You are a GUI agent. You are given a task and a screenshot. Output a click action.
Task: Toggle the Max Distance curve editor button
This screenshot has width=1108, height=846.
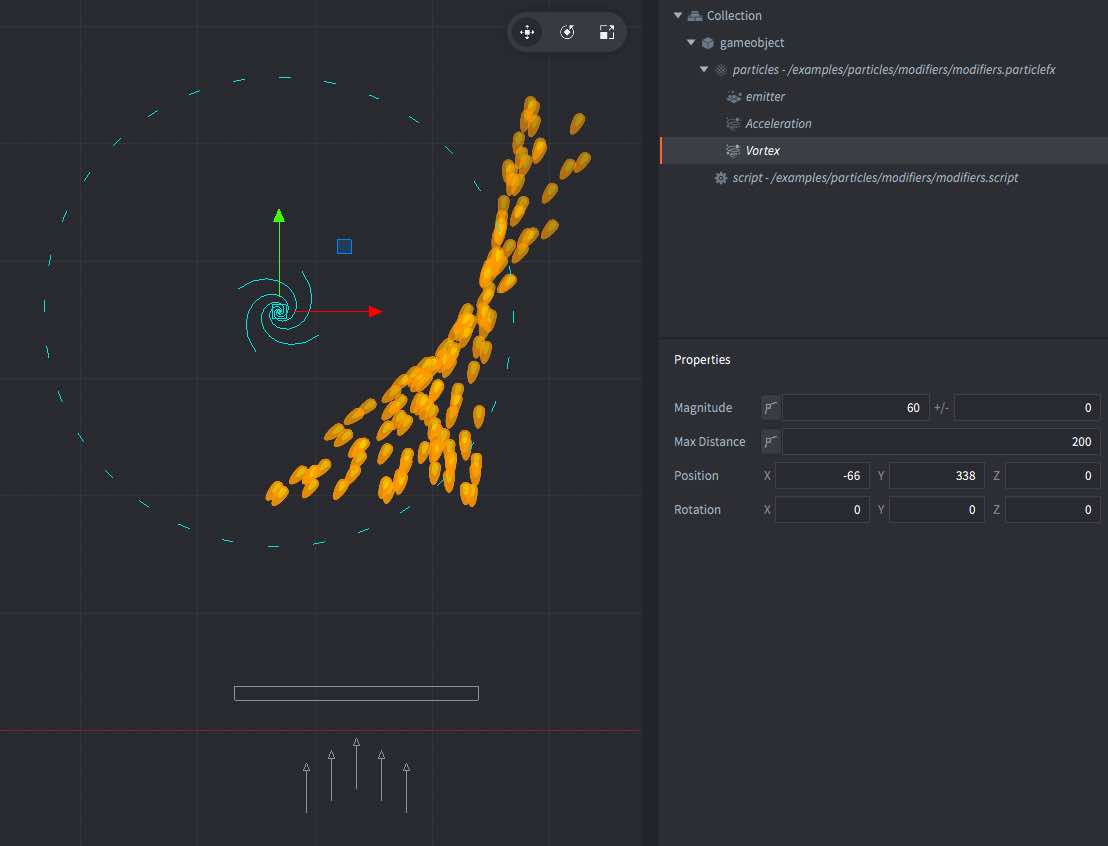(x=768, y=441)
